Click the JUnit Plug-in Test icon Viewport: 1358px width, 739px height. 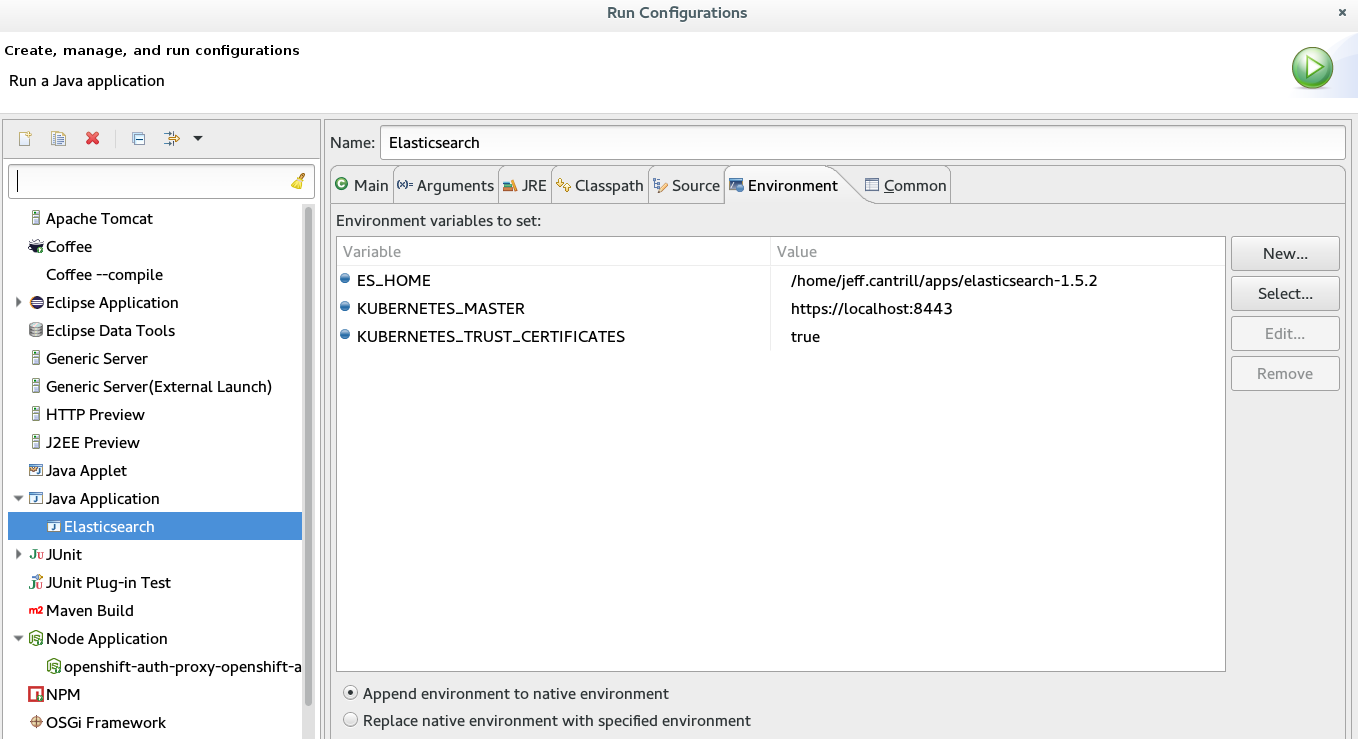(36, 582)
